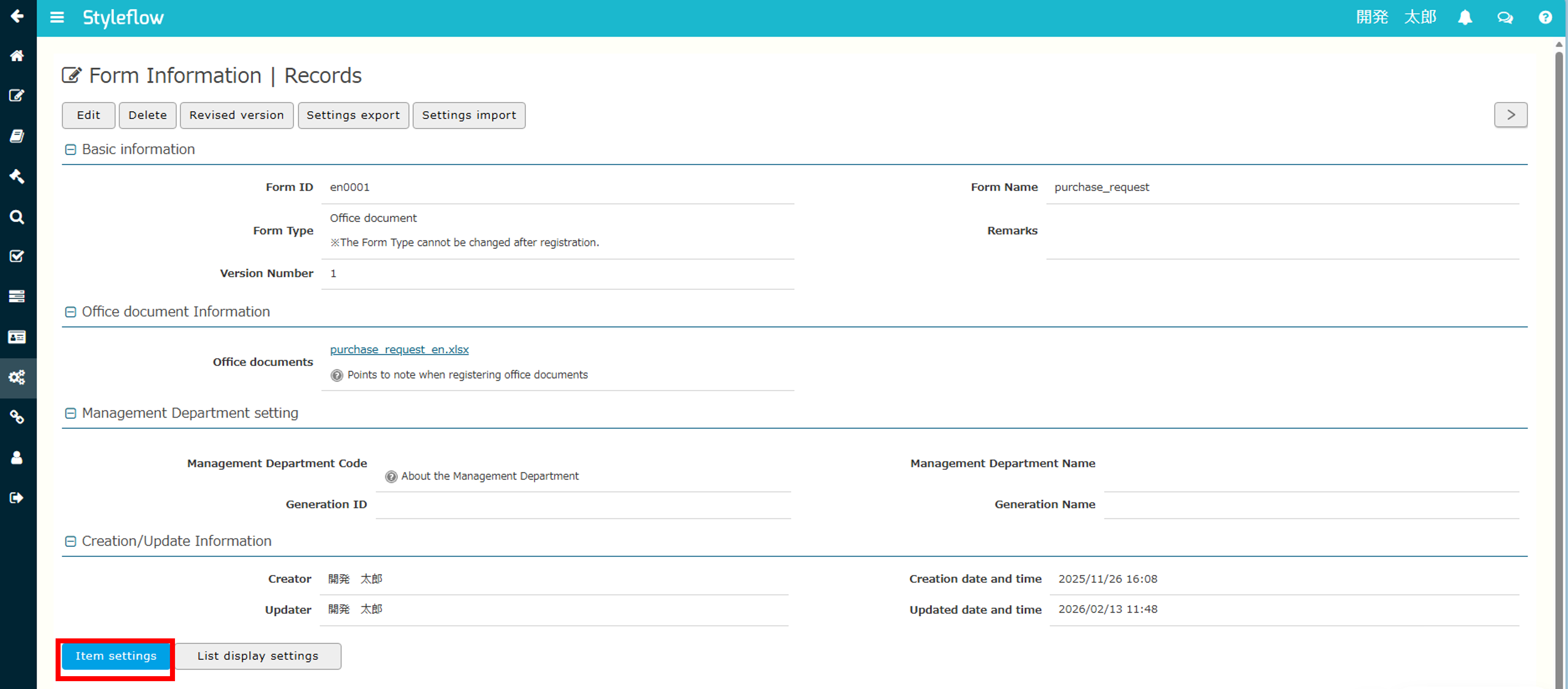The image size is (1568, 689).
Task: Open Item settings
Action: (116, 656)
